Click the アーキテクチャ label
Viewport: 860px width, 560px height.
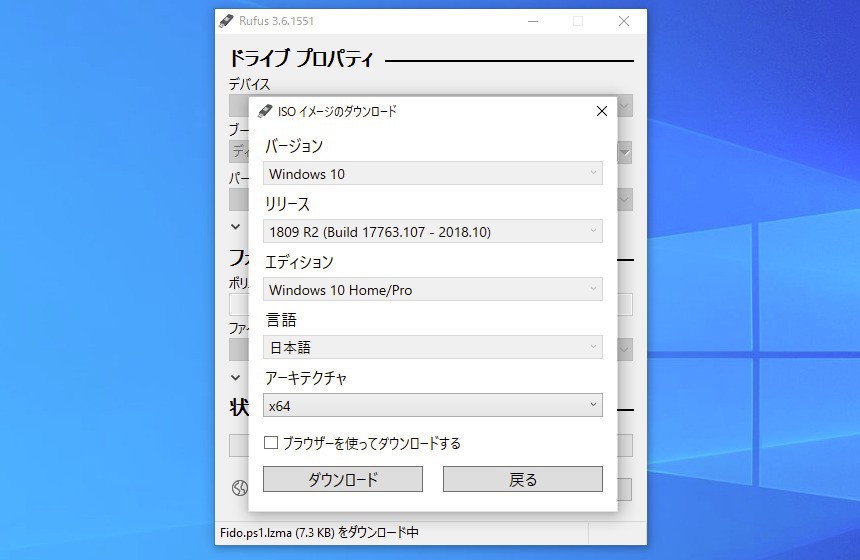pos(306,378)
